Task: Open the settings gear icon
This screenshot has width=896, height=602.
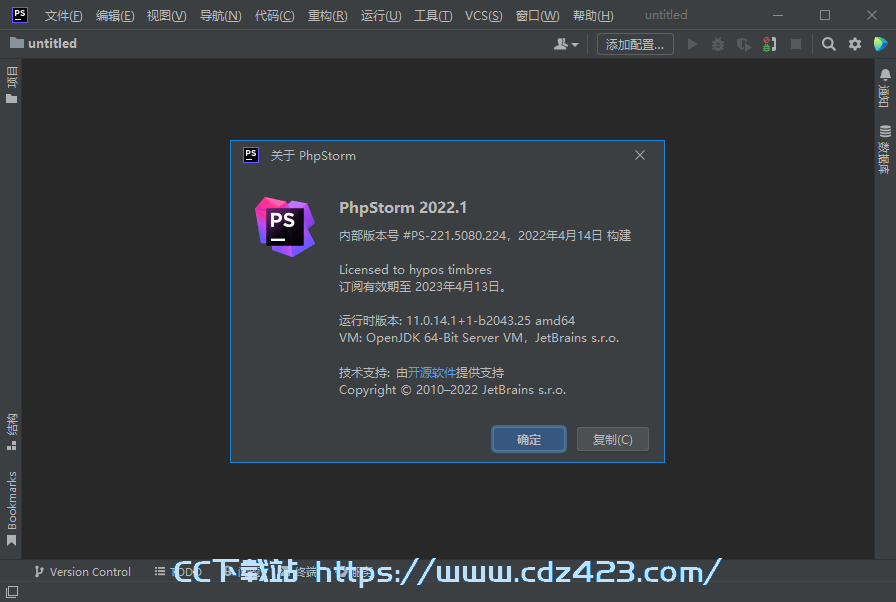Action: [x=854, y=44]
